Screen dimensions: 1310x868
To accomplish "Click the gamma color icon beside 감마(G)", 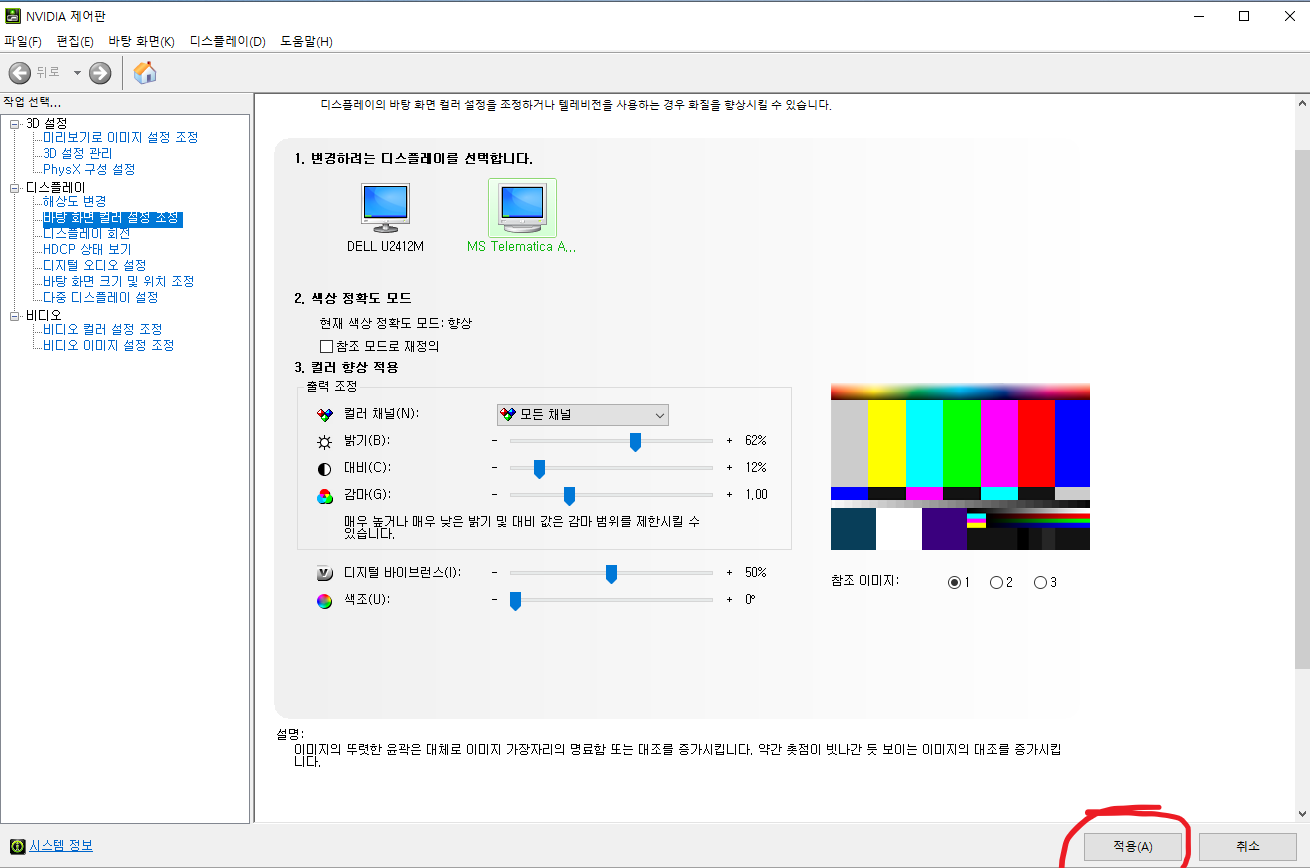I will [324, 495].
